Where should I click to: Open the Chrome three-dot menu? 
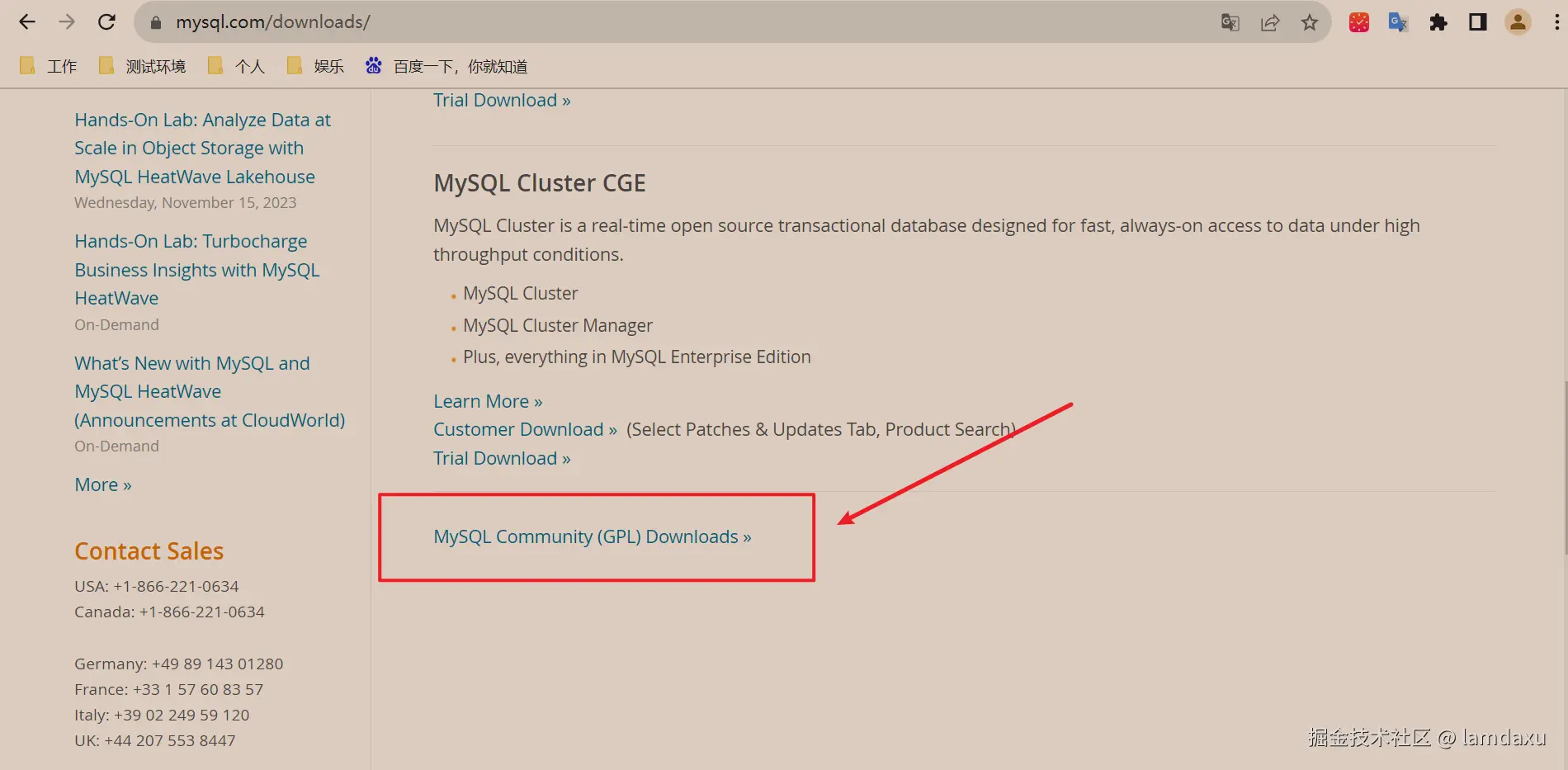[1557, 22]
